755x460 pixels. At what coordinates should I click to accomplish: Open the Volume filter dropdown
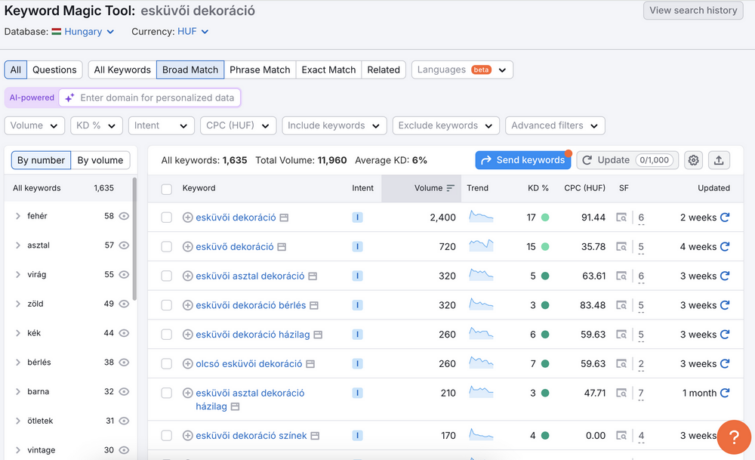[x=34, y=126]
